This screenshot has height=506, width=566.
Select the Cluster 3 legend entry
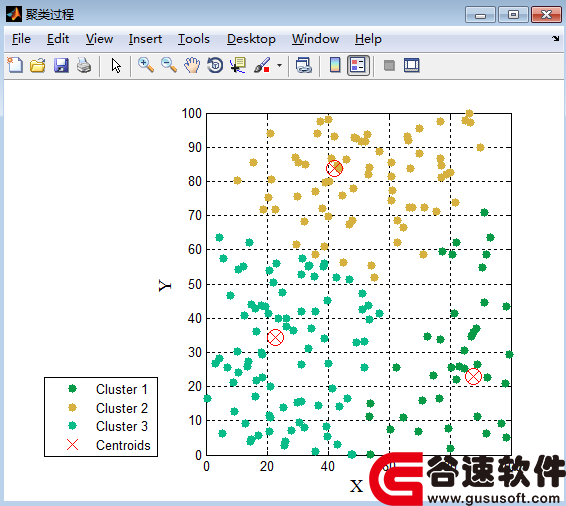pyautogui.click(x=122, y=426)
